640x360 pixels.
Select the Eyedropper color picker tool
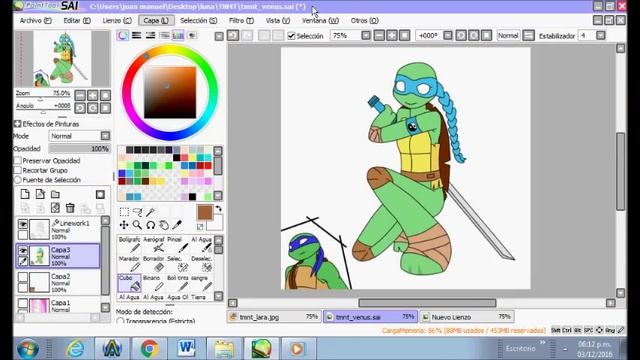(177, 225)
